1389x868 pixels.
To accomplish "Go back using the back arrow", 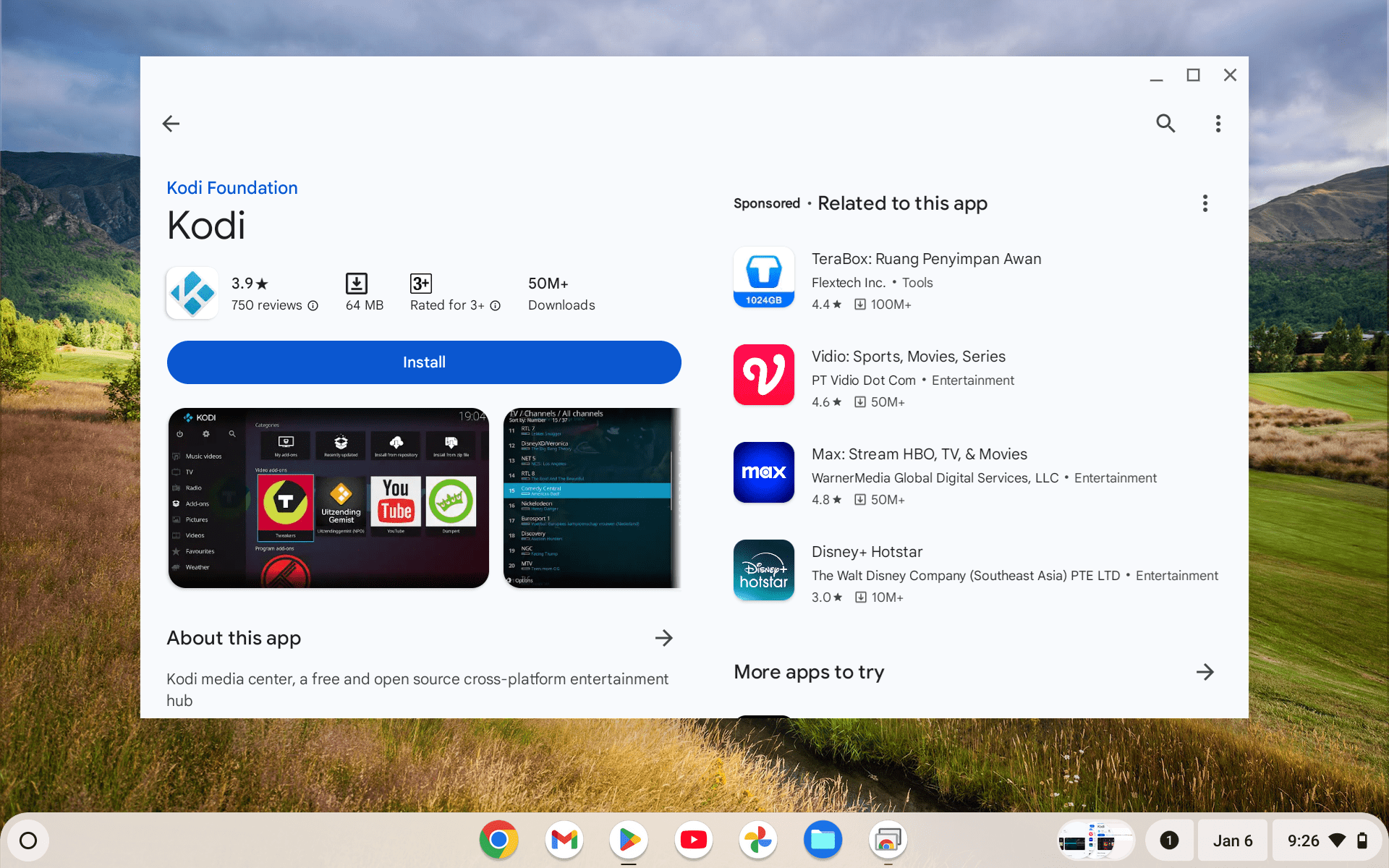I will point(171,123).
